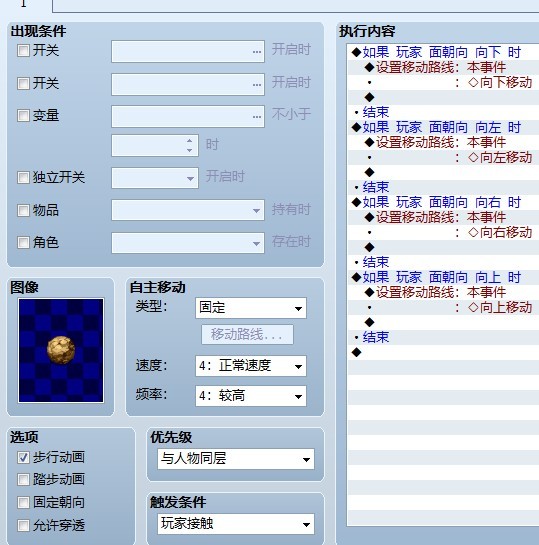The image size is (539, 545).
Task: Select the 如果 玩家 面朝向 向左 时 line
Action: [443, 128]
